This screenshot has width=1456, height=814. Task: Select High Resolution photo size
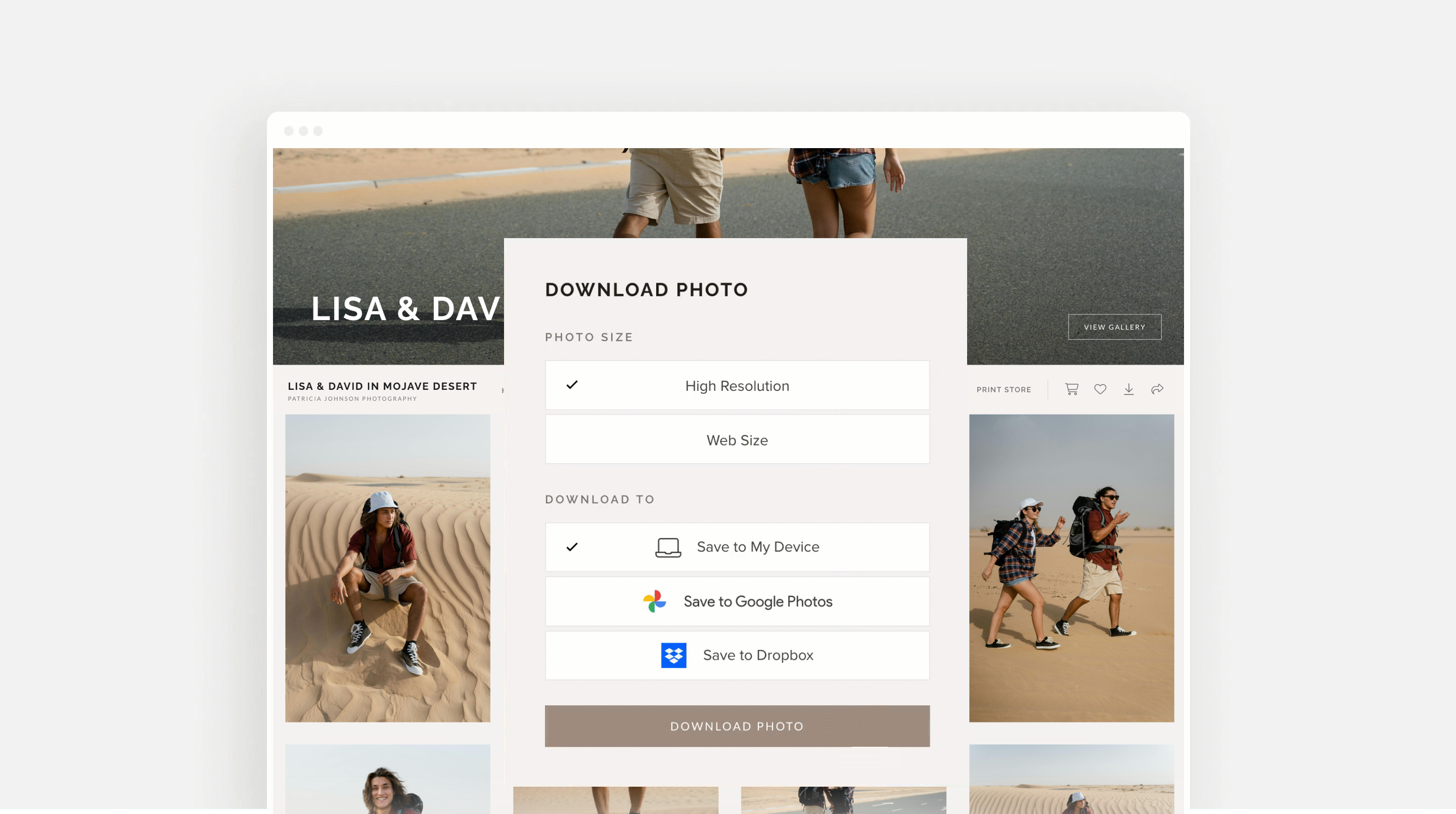click(737, 386)
